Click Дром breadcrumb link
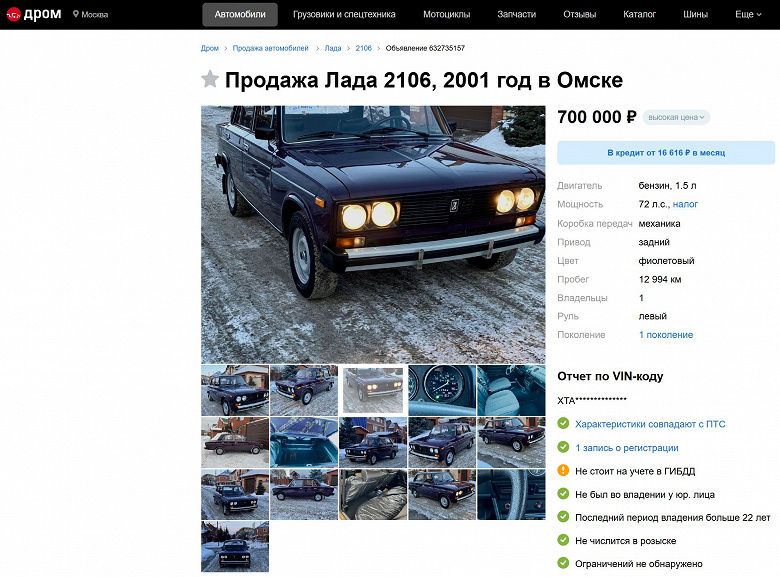Image resolution: width=780 pixels, height=577 pixels. (209, 48)
